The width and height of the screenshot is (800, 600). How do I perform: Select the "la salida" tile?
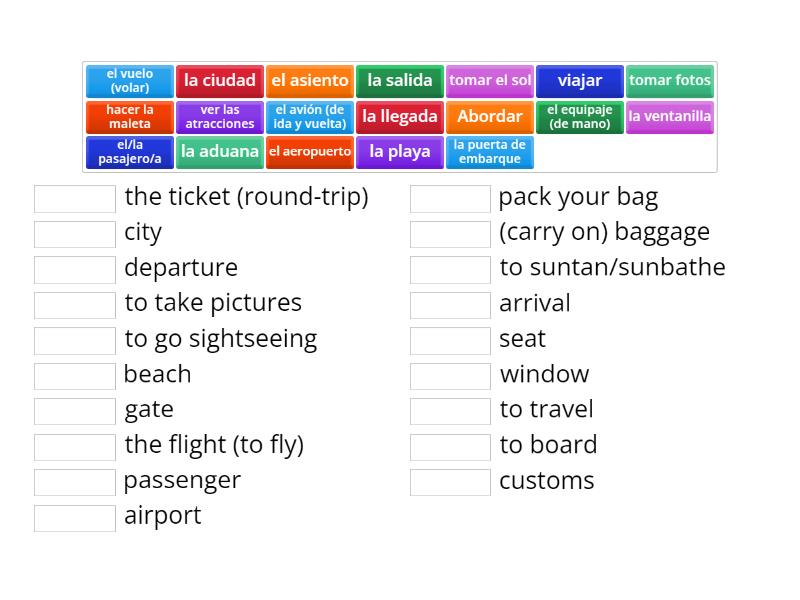[x=400, y=81]
